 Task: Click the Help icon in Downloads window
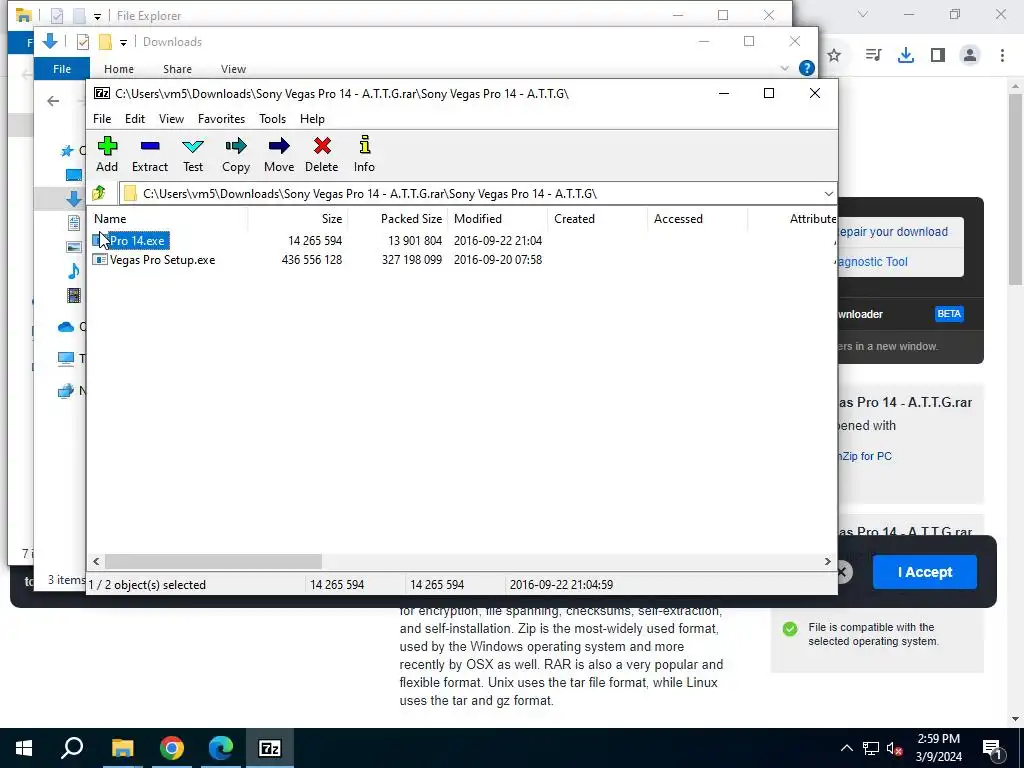[807, 68]
